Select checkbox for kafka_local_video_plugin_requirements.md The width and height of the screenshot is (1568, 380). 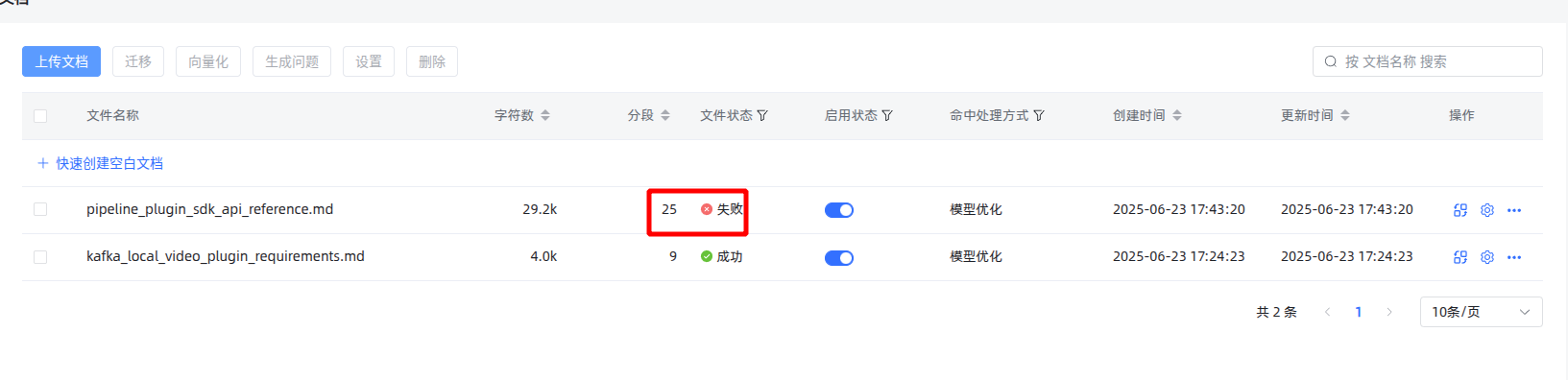click(x=40, y=257)
